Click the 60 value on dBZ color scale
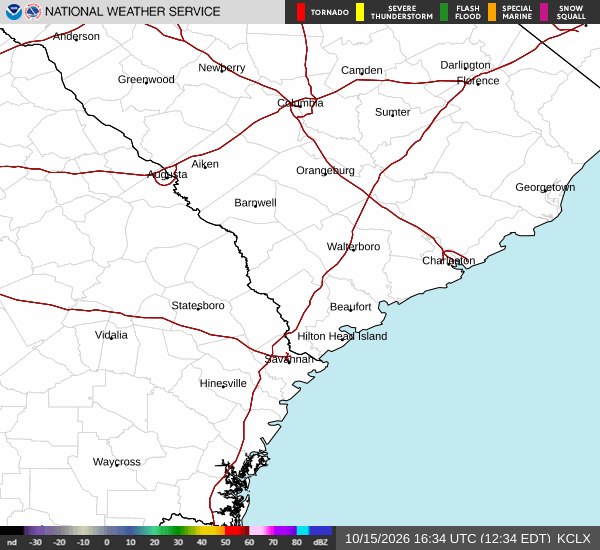The width and height of the screenshot is (600, 550). point(249,542)
